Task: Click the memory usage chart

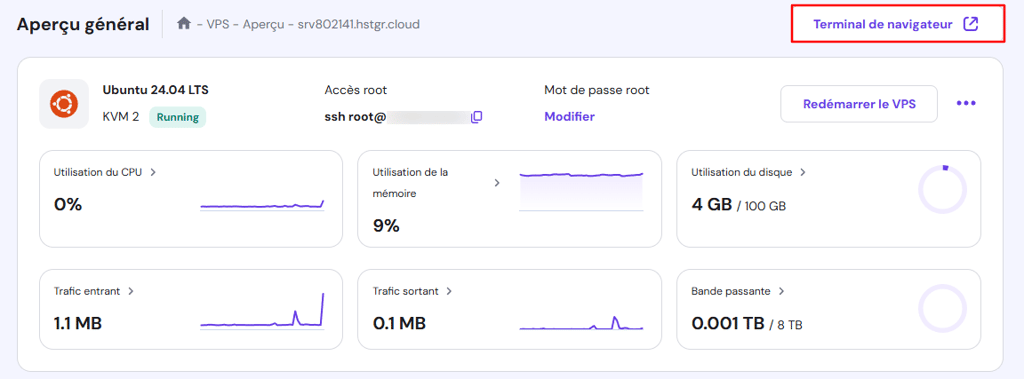Action: pyautogui.click(x=581, y=191)
